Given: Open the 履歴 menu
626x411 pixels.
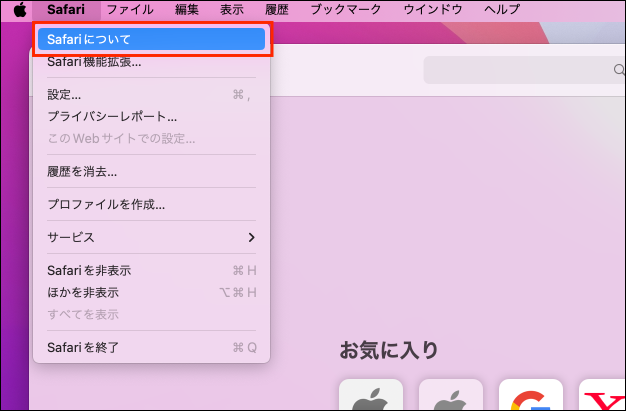Looking at the screenshot, I should [x=277, y=10].
